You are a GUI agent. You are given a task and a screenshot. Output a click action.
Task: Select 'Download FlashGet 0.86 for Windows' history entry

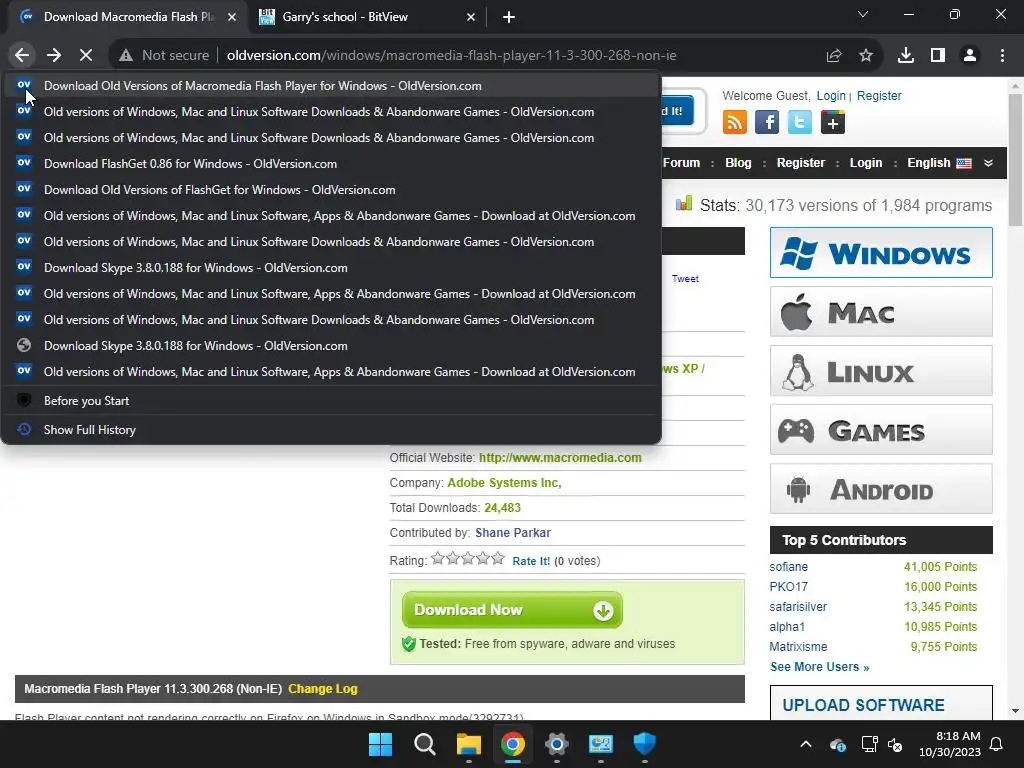331,164
